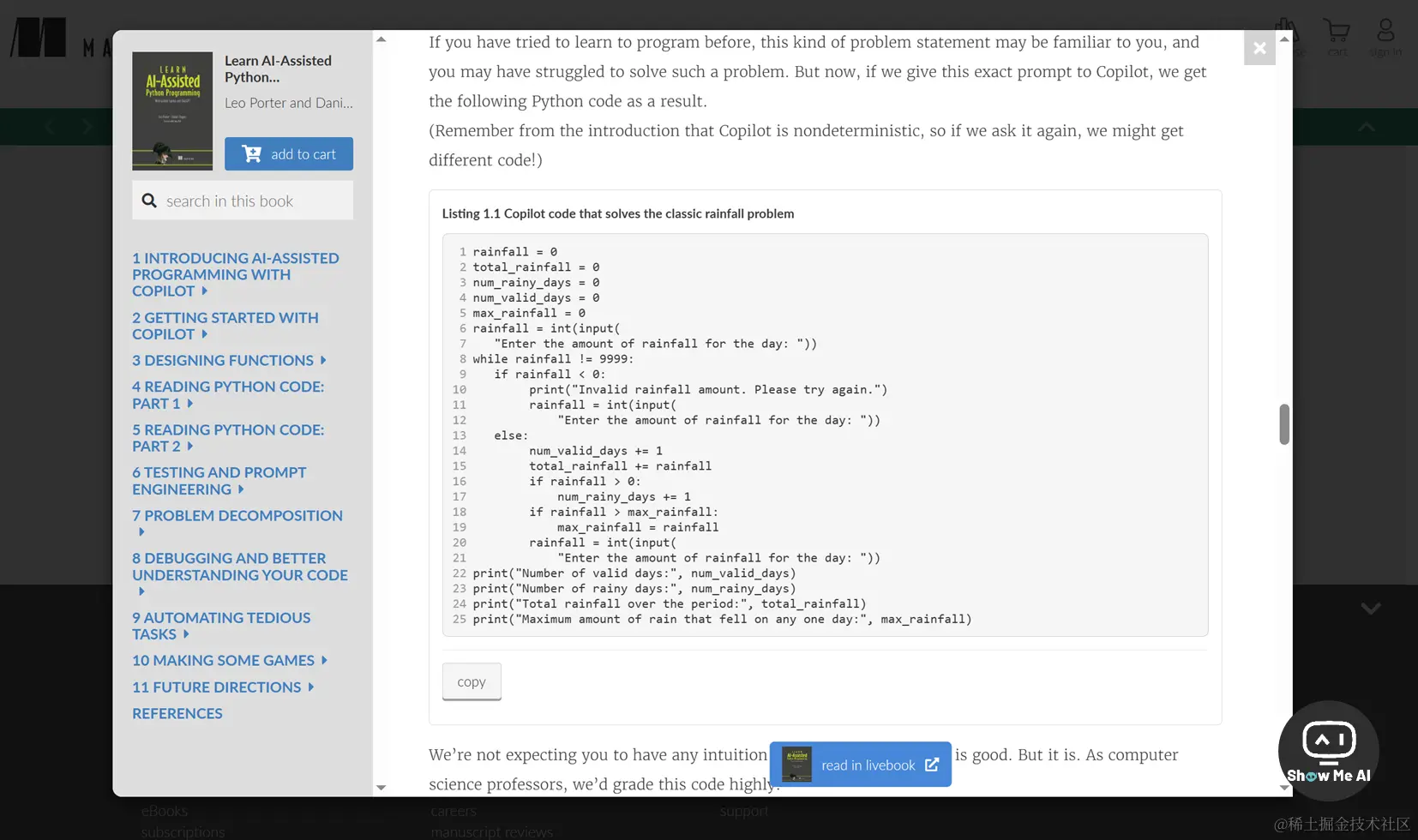Expand the Reading Python Code Part 1 arrow
The width and height of the screenshot is (1418, 840).
[x=190, y=404]
